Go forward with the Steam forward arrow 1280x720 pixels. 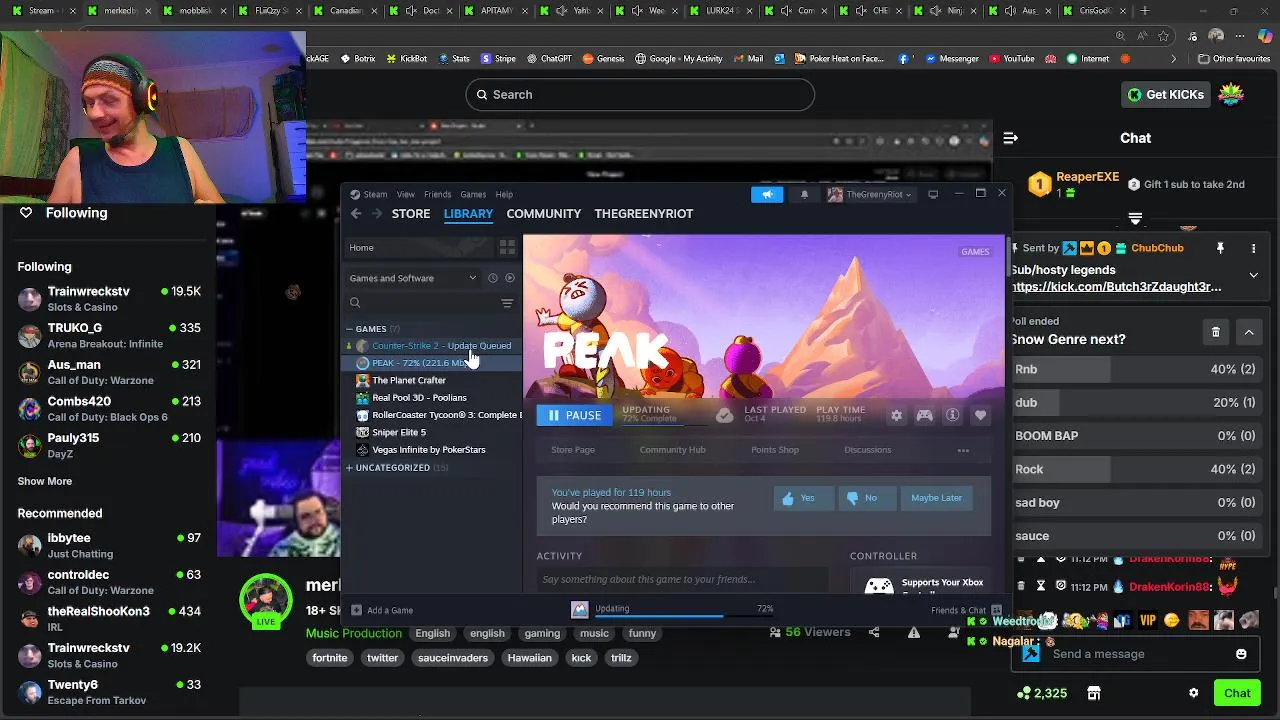377,214
